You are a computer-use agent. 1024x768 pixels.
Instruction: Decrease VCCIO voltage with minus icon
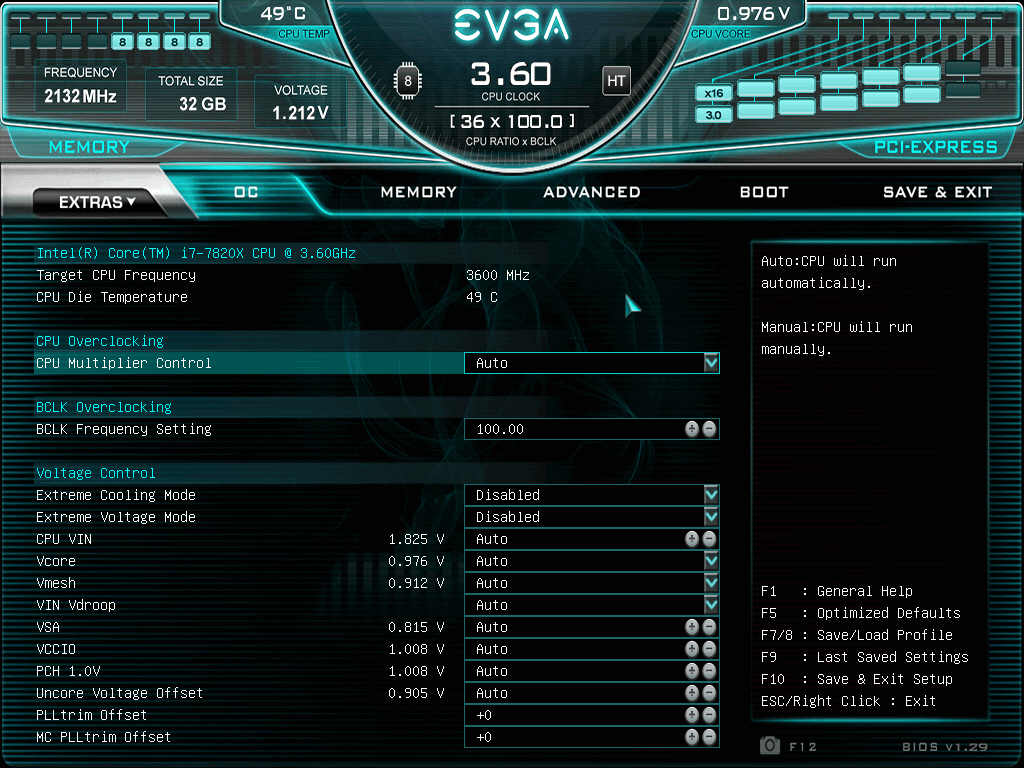(x=709, y=649)
